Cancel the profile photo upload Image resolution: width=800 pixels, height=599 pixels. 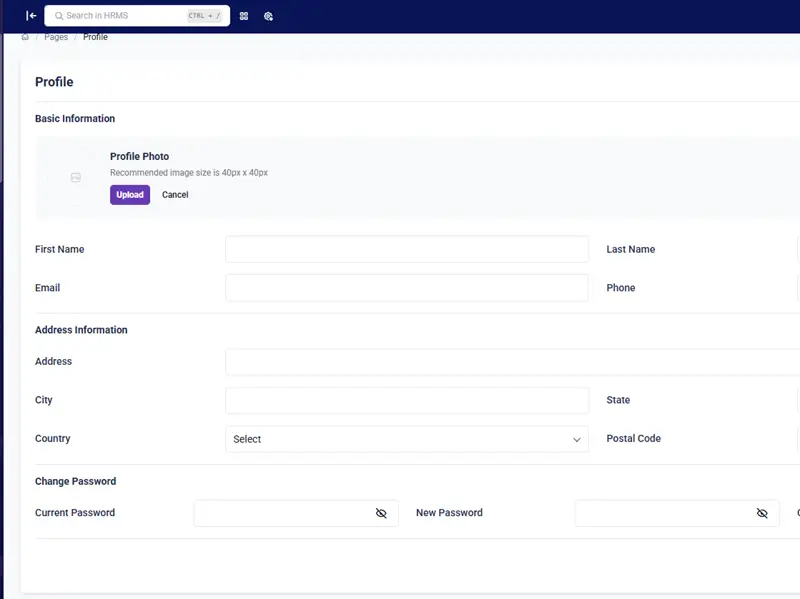(175, 195)
